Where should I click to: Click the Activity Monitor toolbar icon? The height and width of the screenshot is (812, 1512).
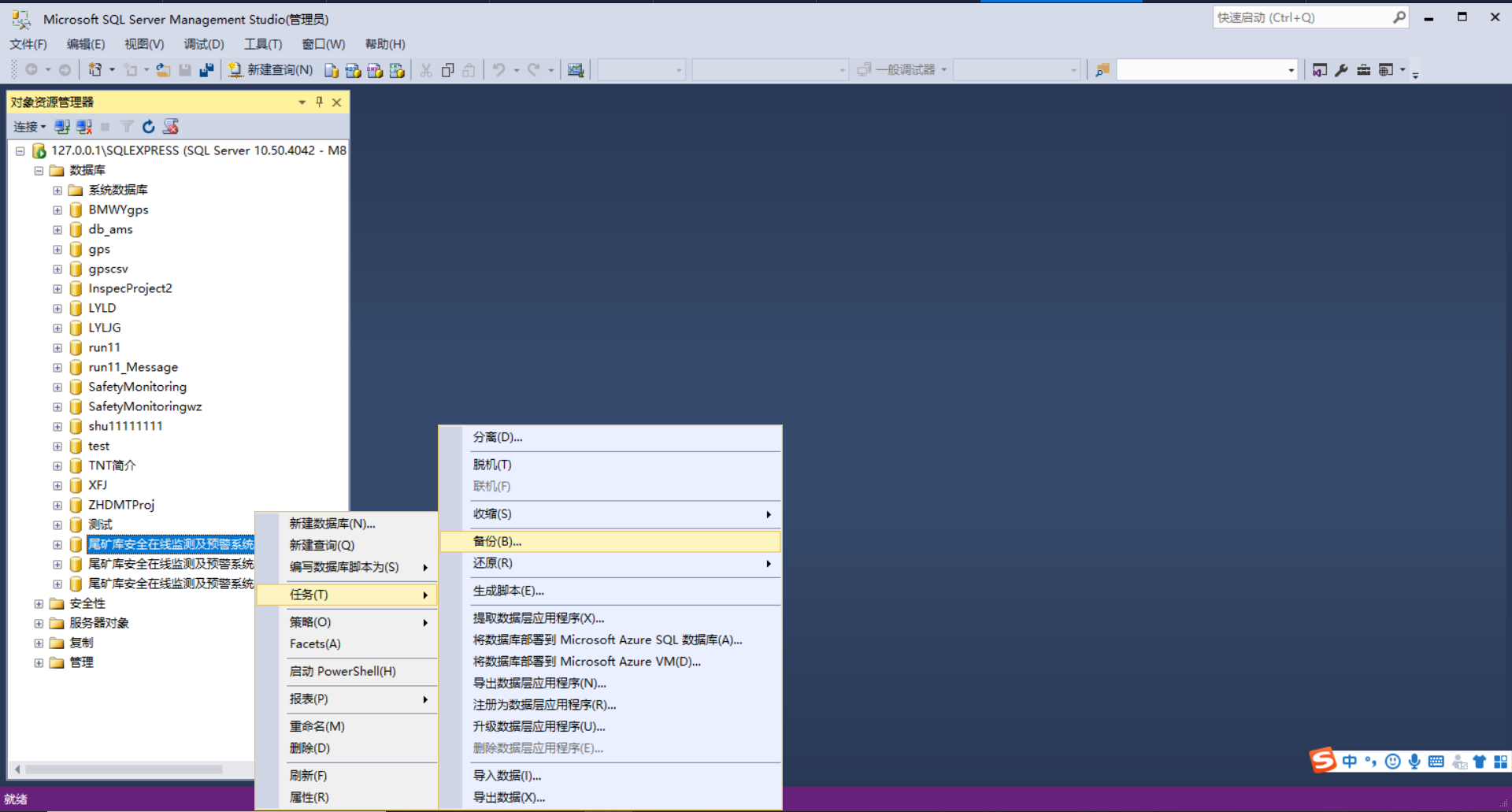(x=576, y=70)
